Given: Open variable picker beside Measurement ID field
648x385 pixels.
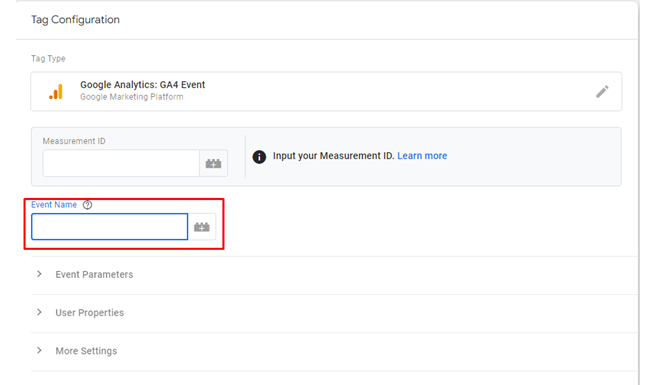Looking at the screenshot, I should (x=213, y=163).
